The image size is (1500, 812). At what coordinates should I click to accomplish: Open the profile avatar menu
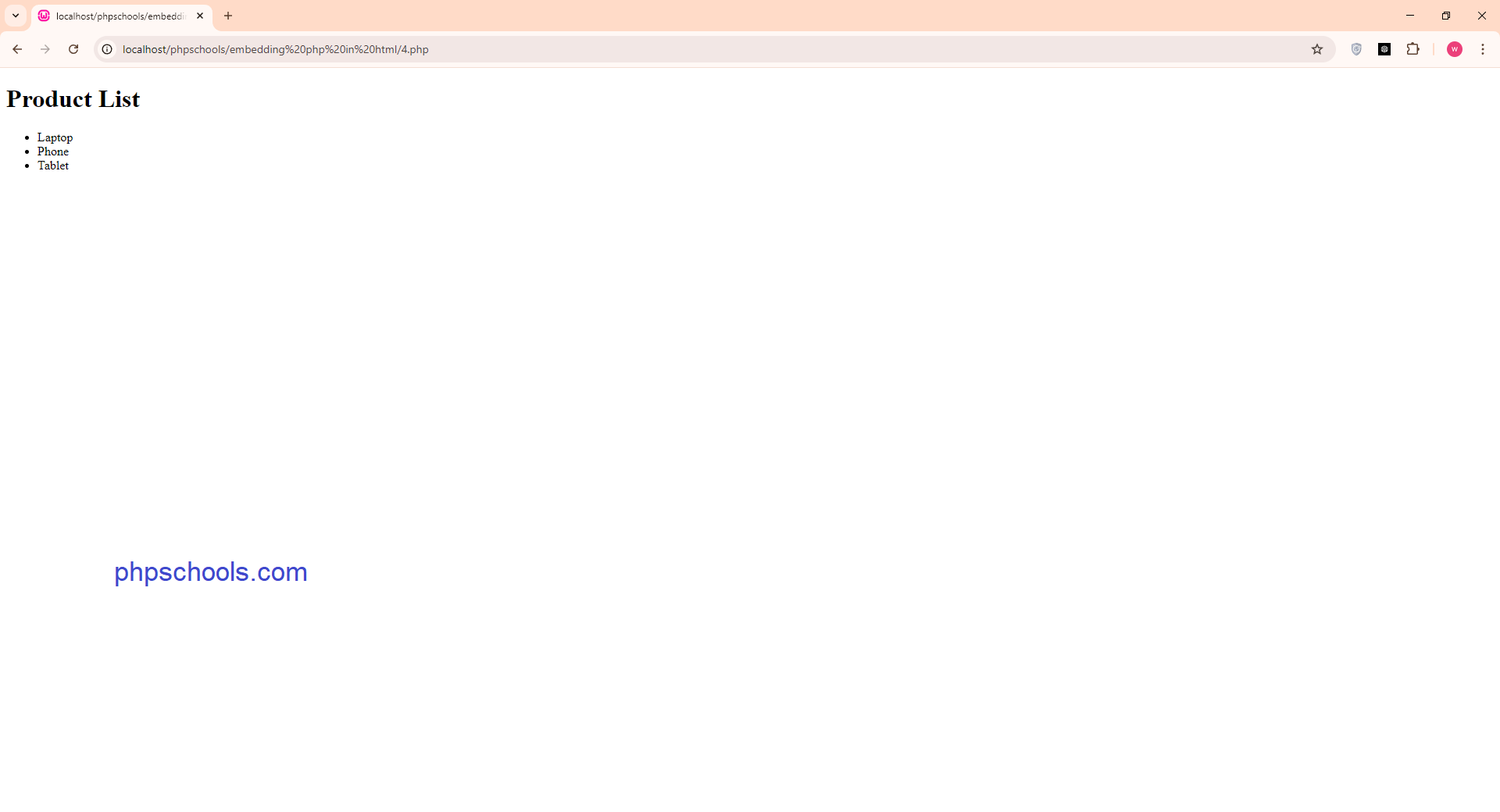[x=1455, y=48]
